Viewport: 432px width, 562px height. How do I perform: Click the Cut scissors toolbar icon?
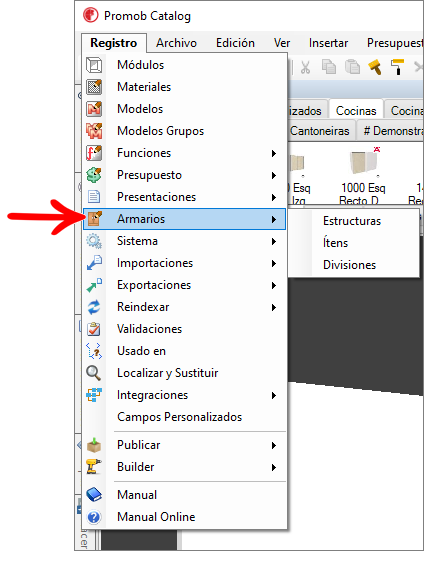point(305,67)
